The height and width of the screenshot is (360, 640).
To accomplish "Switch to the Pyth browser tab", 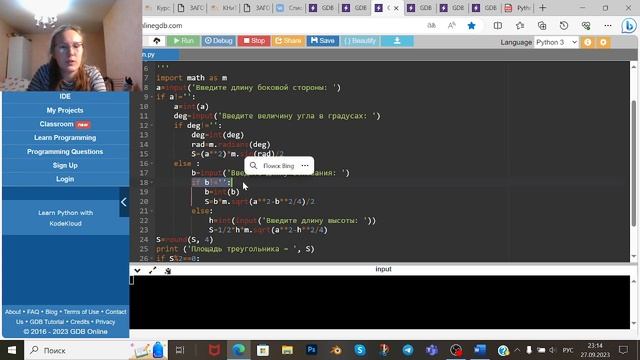I will [518, 8].
